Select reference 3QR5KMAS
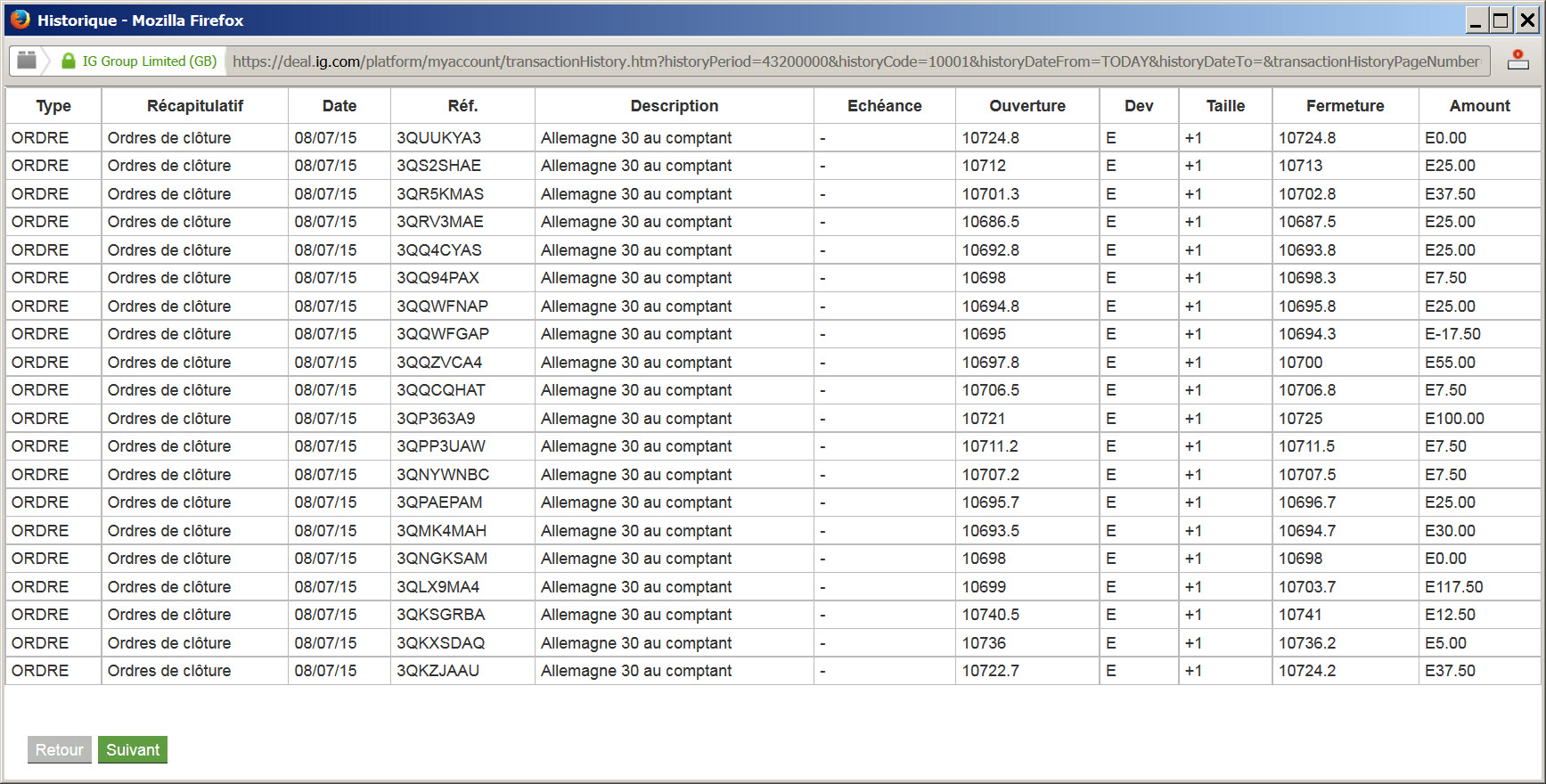 point(440,194)
